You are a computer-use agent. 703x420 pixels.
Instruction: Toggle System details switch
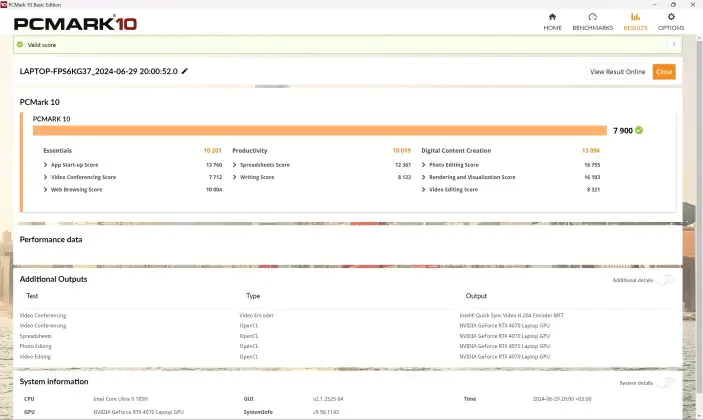pos(666,383)
